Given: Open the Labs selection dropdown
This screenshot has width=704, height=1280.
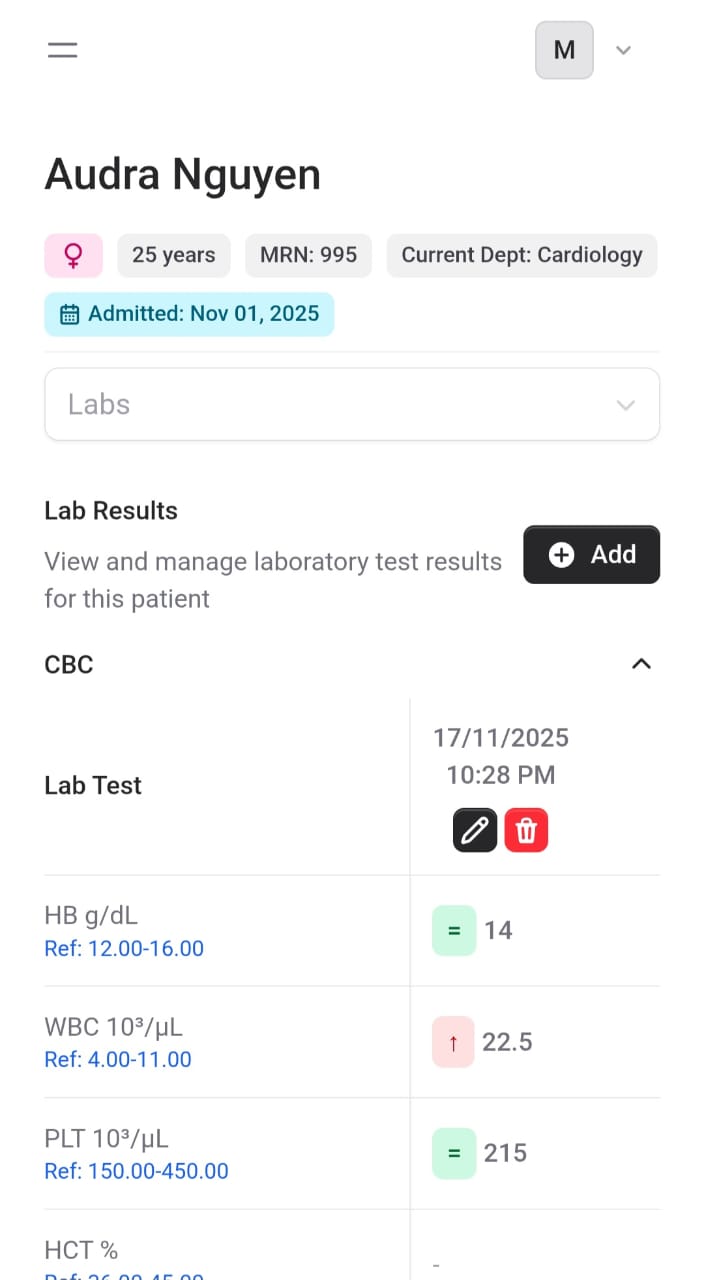Looking at the screenshot, I should (x=352, y=404).
